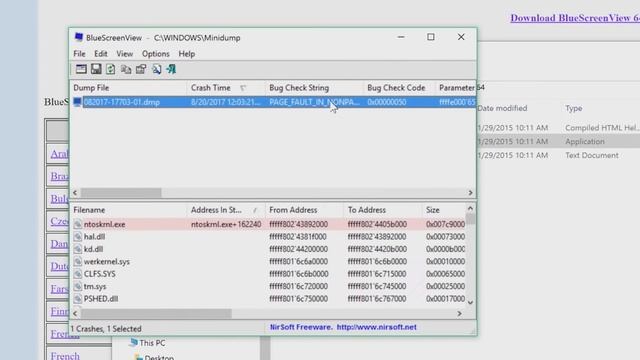The height and width of the screenshot is (360, 640).
Task: Click the file icon next to kd.dll
Action: [78, 249]
